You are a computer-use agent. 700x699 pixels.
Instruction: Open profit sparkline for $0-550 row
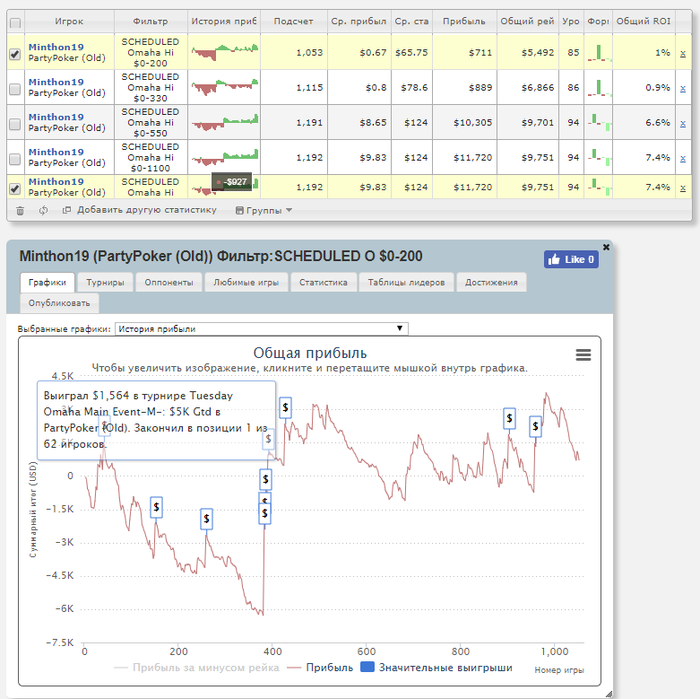(x=225, y=122)
